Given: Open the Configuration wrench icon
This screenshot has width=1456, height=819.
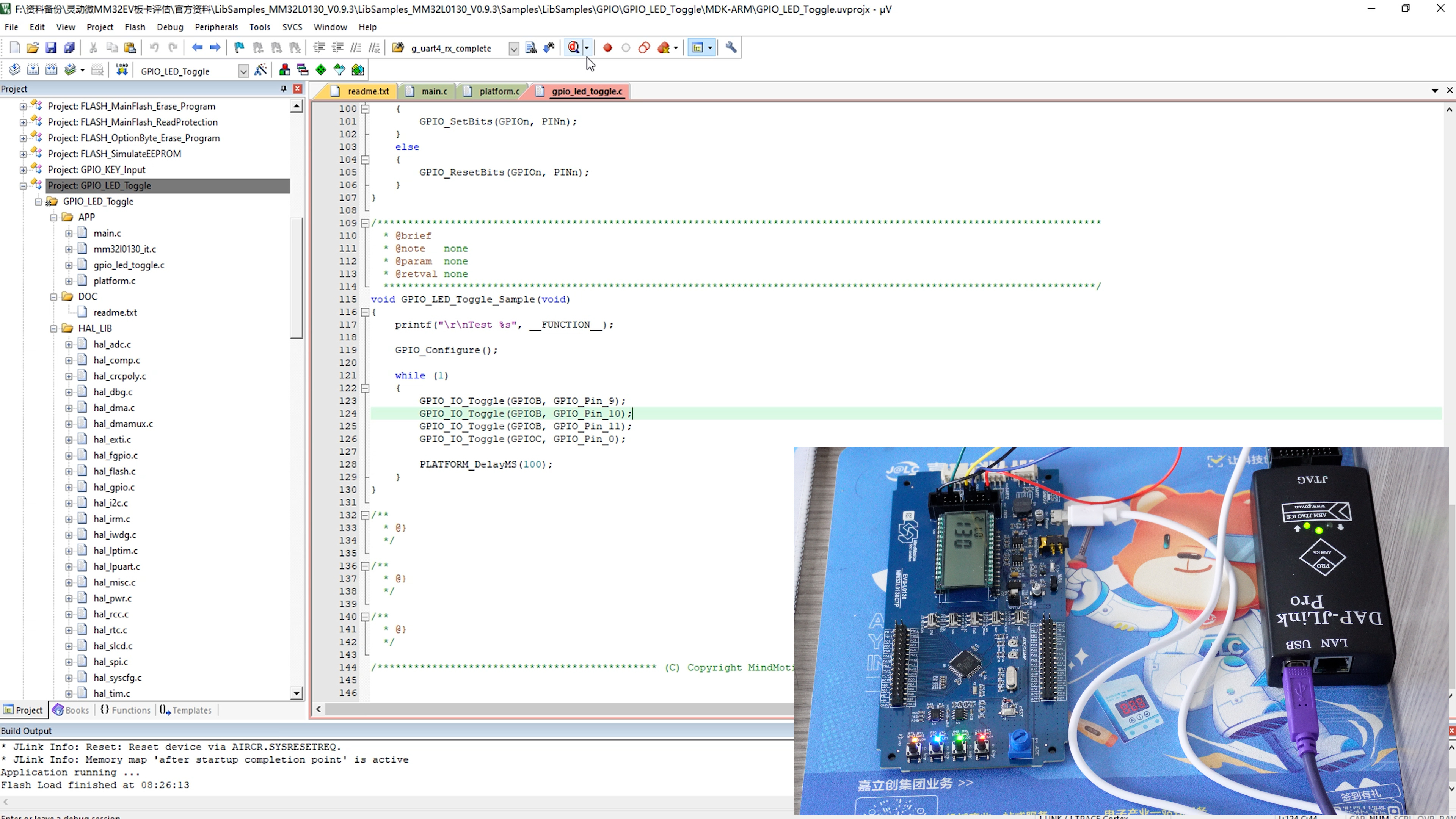Looking at the screenshot, I should (x=731, y=47).
